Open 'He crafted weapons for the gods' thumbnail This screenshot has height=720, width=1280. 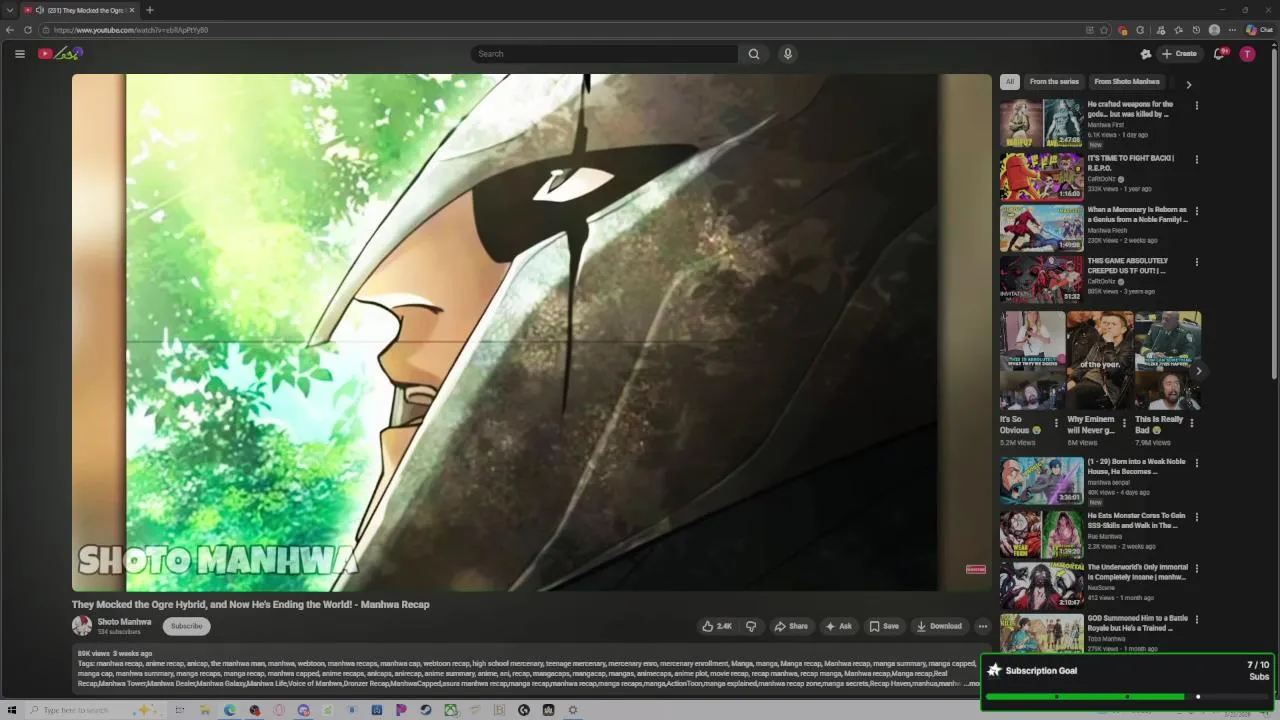[1041, 123]
